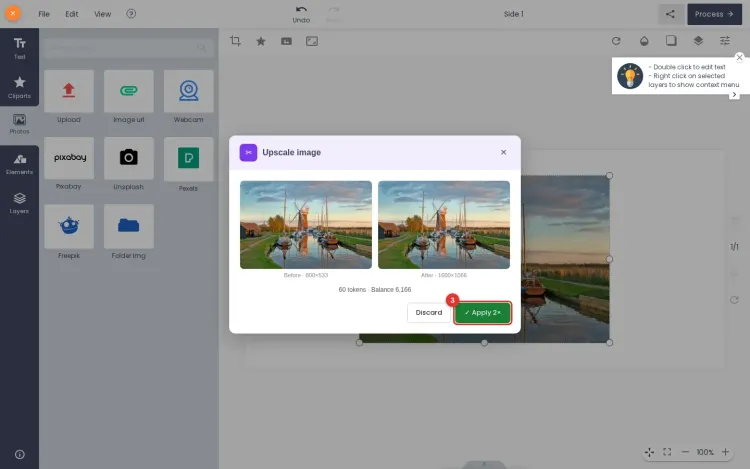Click the info icon in sidebar
This screenshot has width=750, height=469.
point(20,454)
